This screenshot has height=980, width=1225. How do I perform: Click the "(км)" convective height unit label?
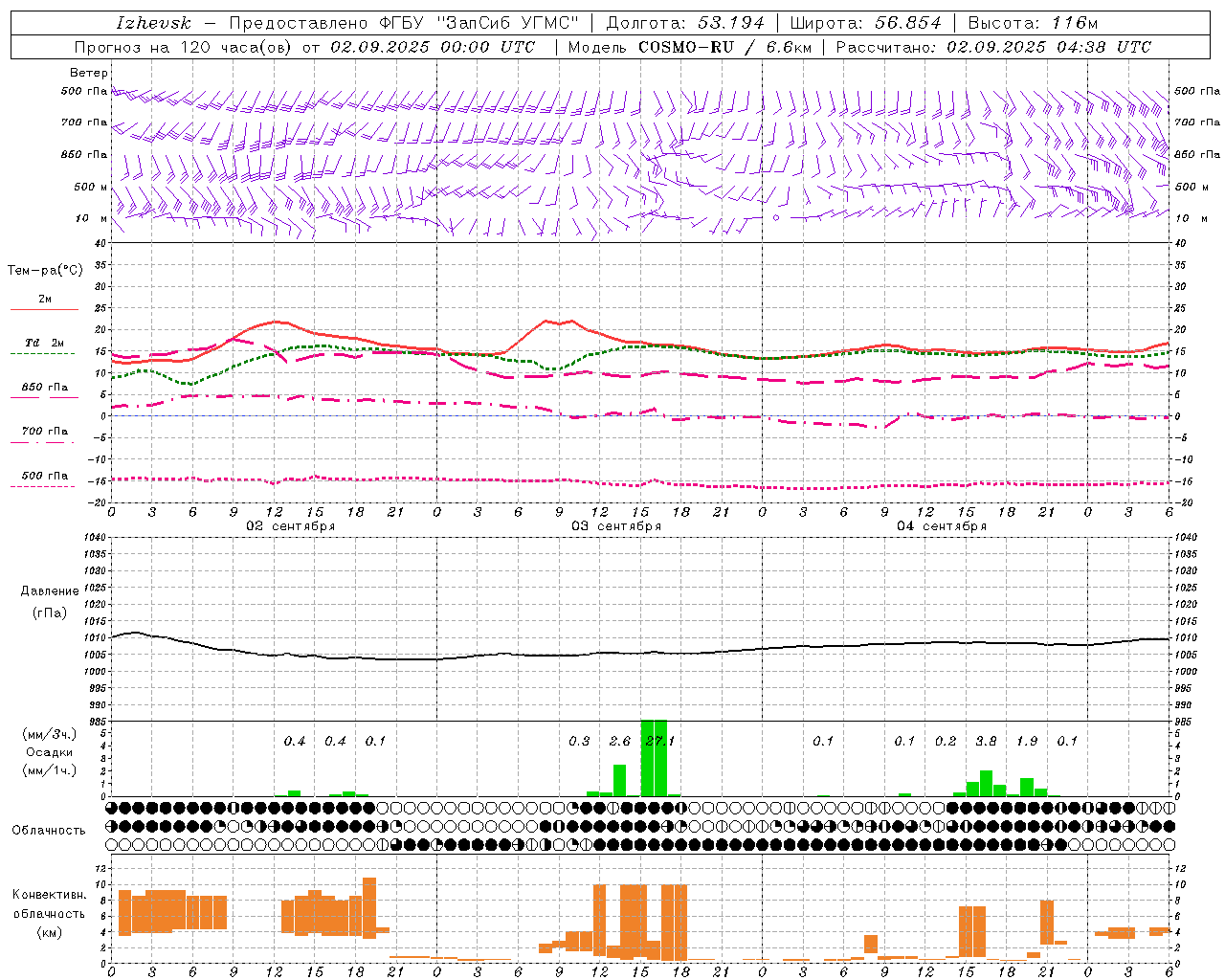pyautogui.click(x=50, y=932)
